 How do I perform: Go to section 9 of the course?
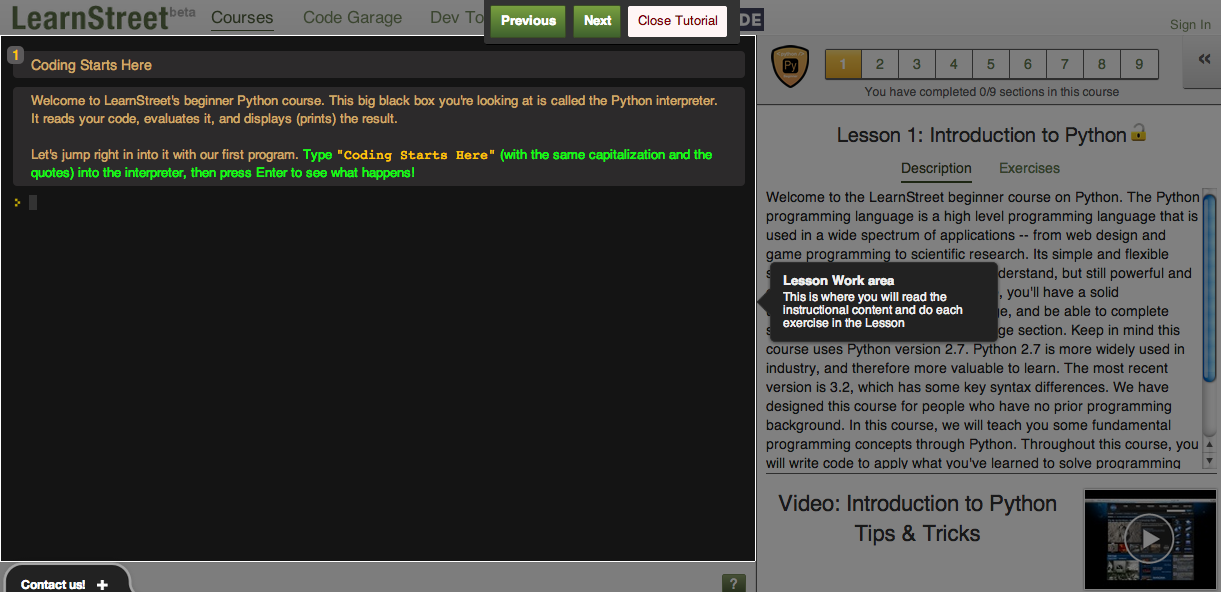(x=1139, y=64)
